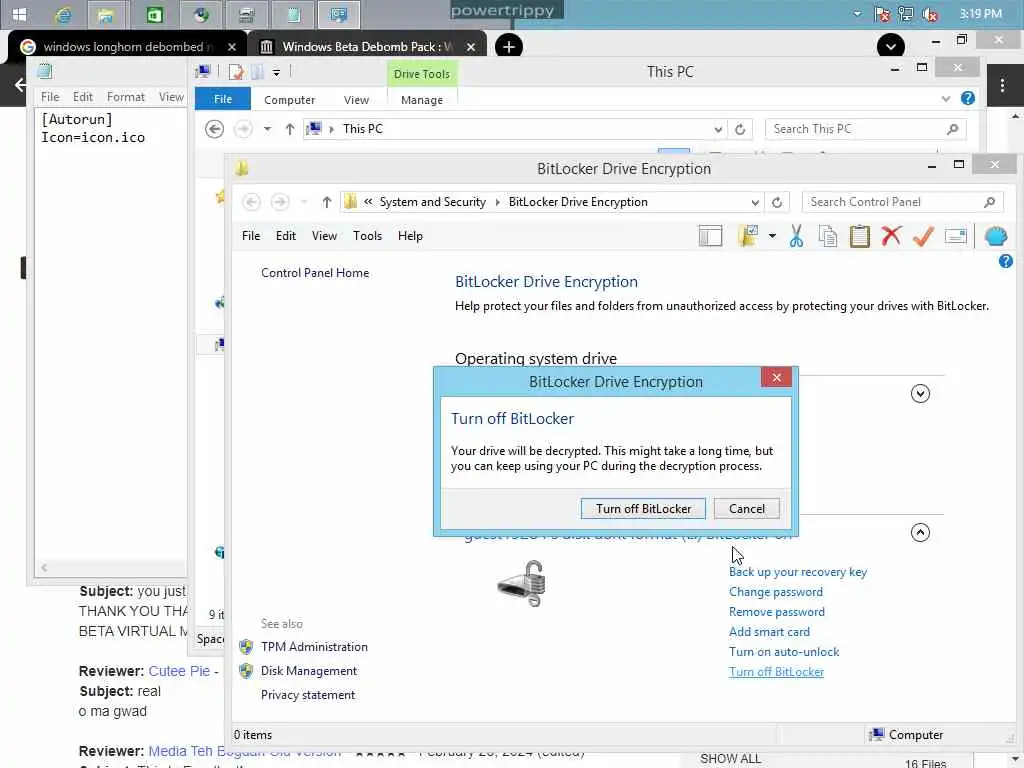Open File tab in This PC ribbon
The image size is (1024, 768).
tap(223, 99)
